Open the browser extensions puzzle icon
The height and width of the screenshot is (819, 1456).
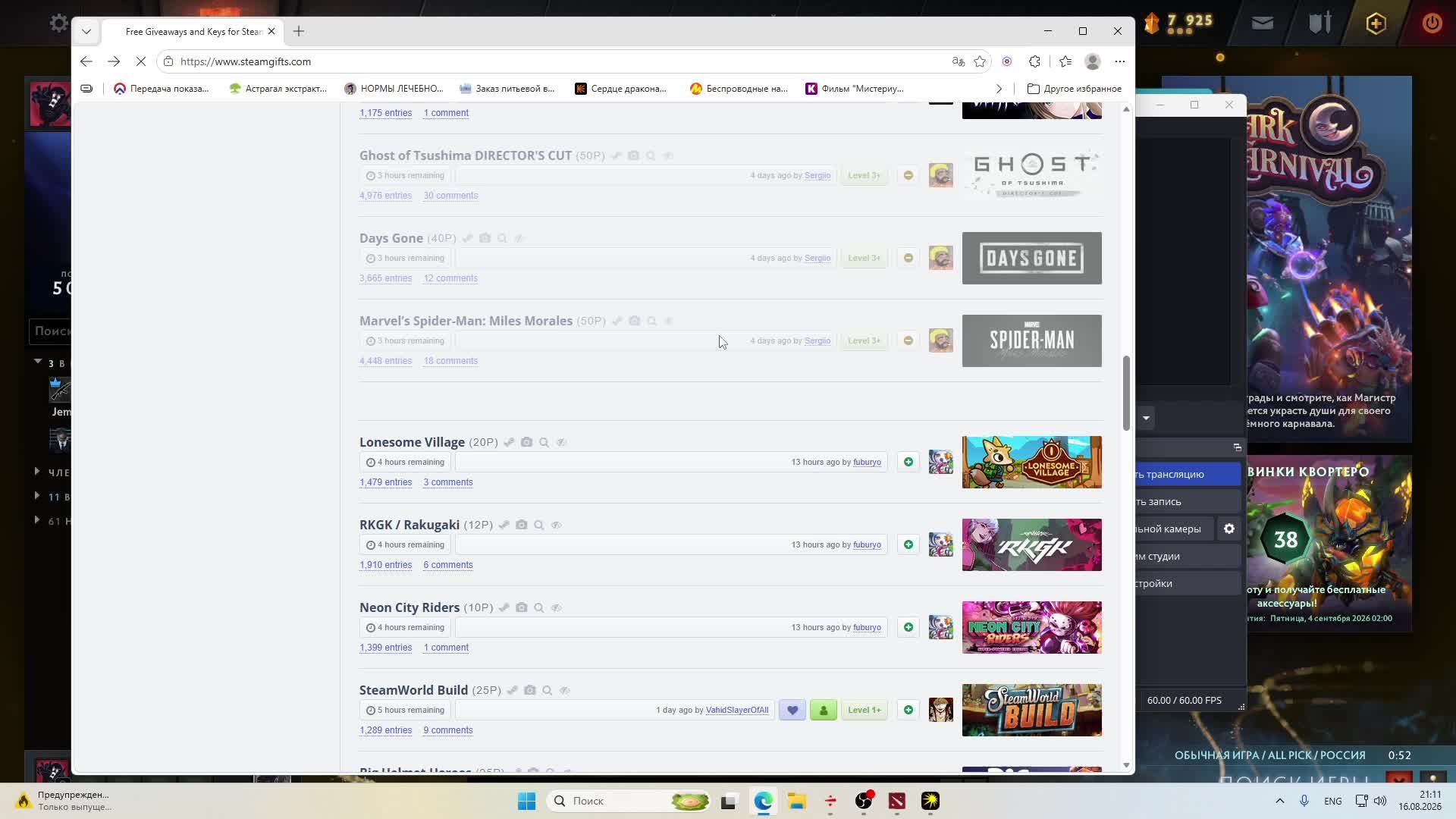coord(1034,61)
